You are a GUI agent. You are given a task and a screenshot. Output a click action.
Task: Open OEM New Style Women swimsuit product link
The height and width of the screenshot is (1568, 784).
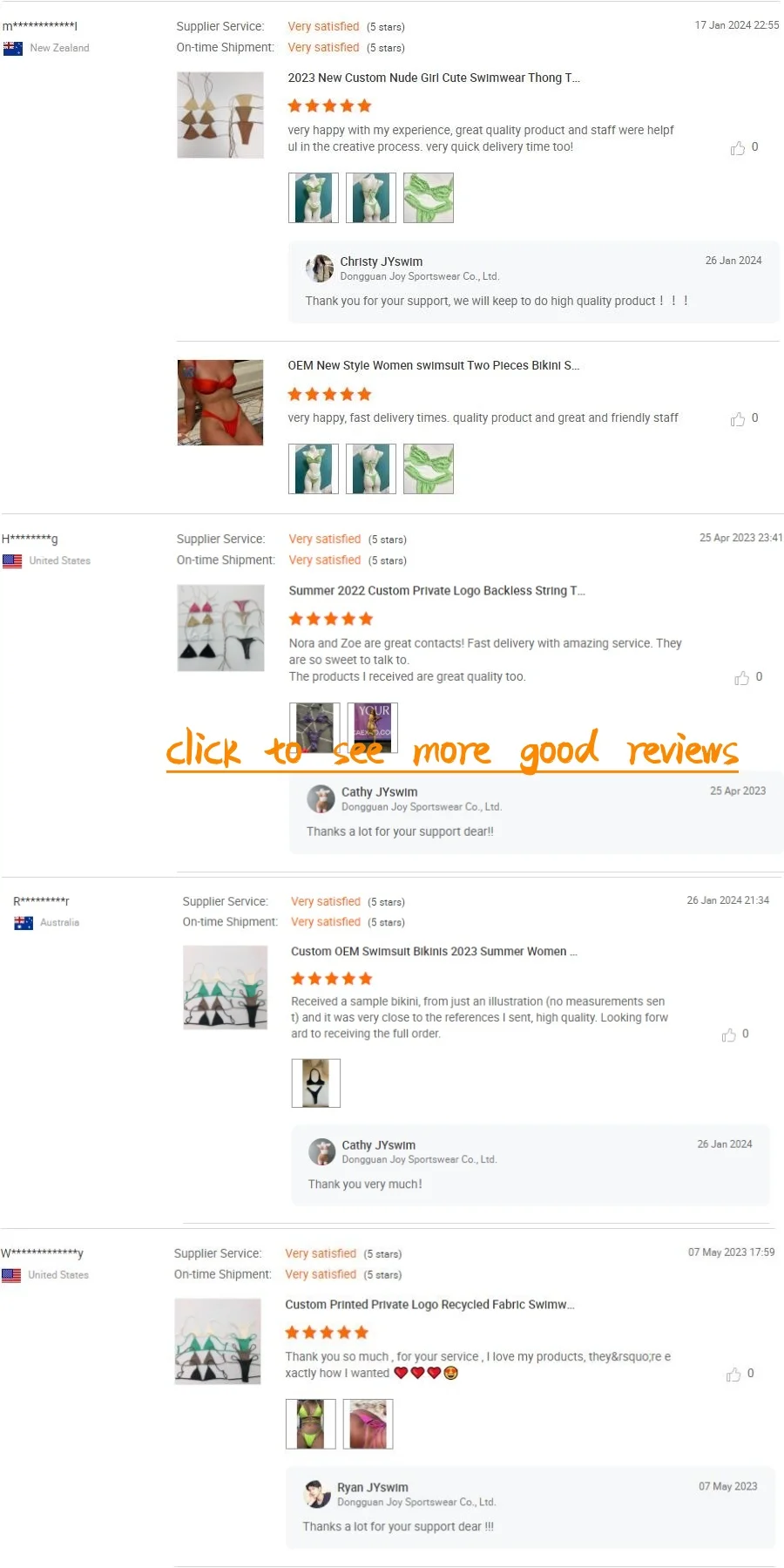tap(434, 365)
